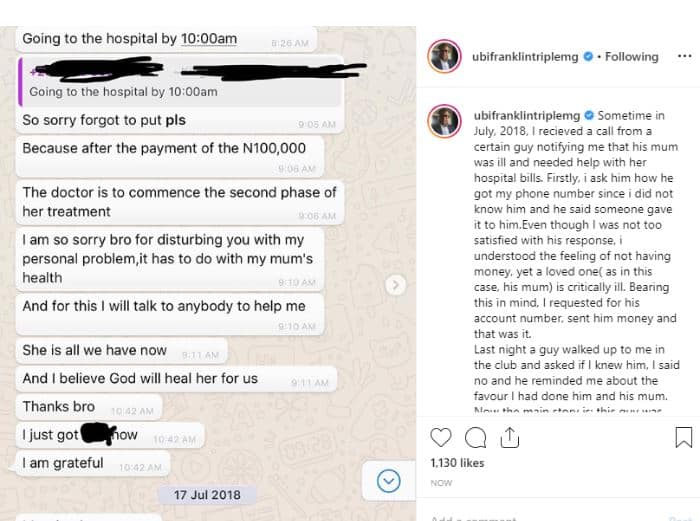Open comments via speech bubble icon
The height and width of the screenshot is (521, 700).
pos(475,437)
